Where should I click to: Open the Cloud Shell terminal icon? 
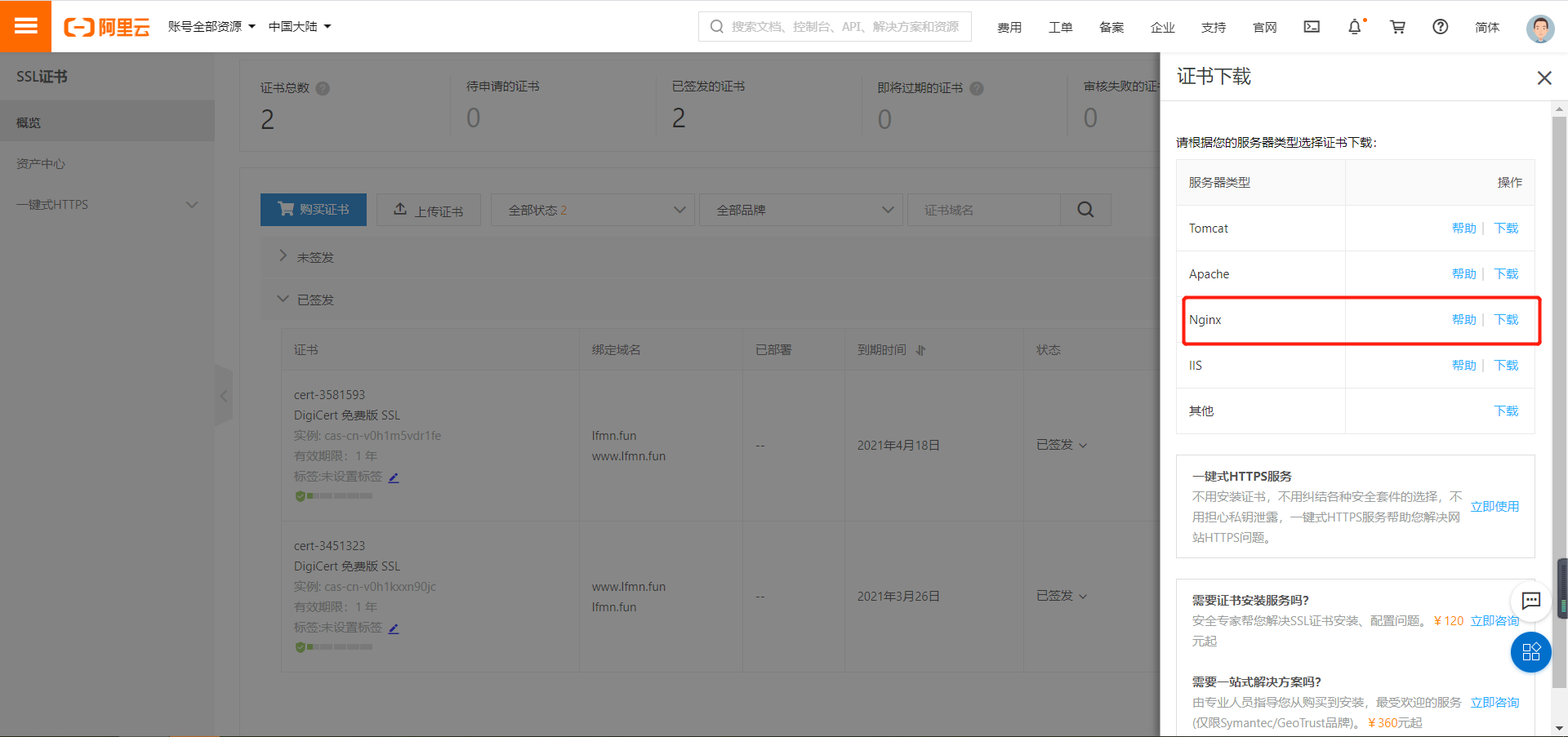(x=1312, y=27)
